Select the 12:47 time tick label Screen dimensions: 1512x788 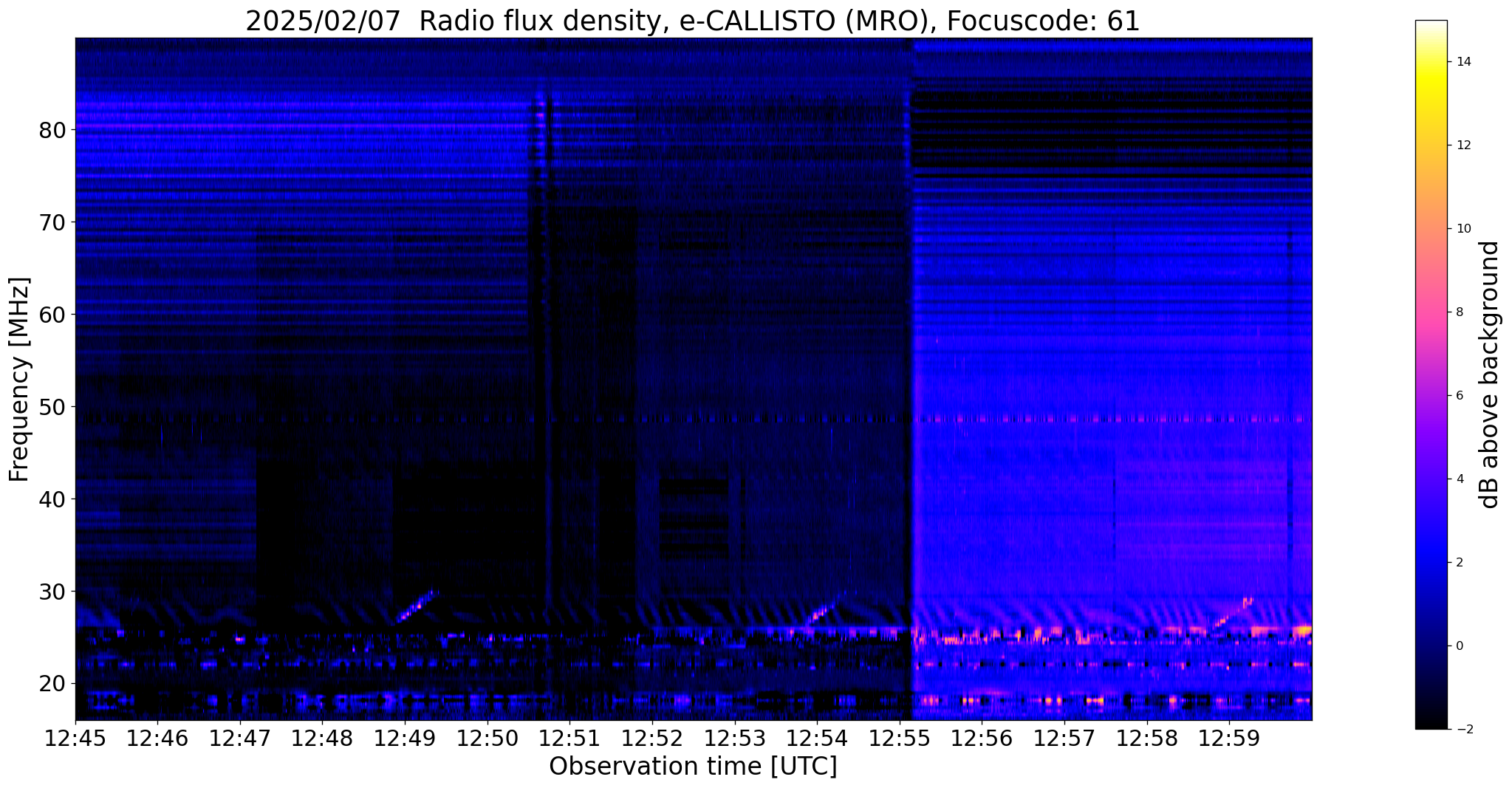(240, 739)
